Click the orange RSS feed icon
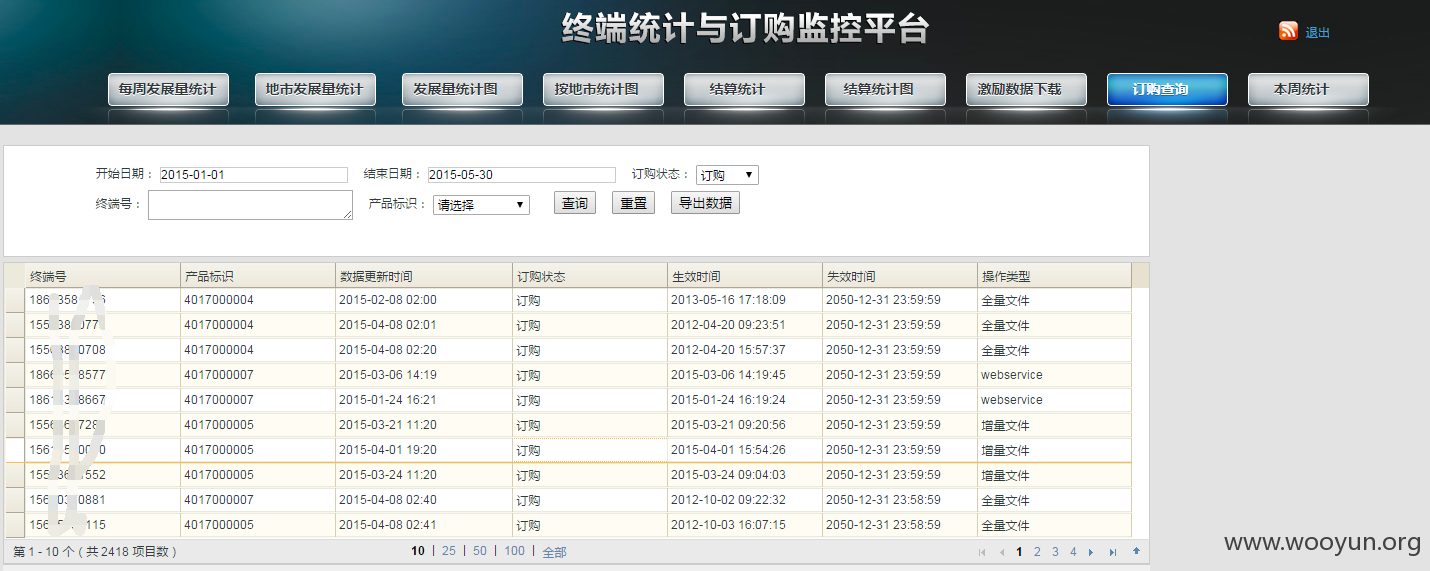The image size is (1430, 571). (x=1288, y=31)
